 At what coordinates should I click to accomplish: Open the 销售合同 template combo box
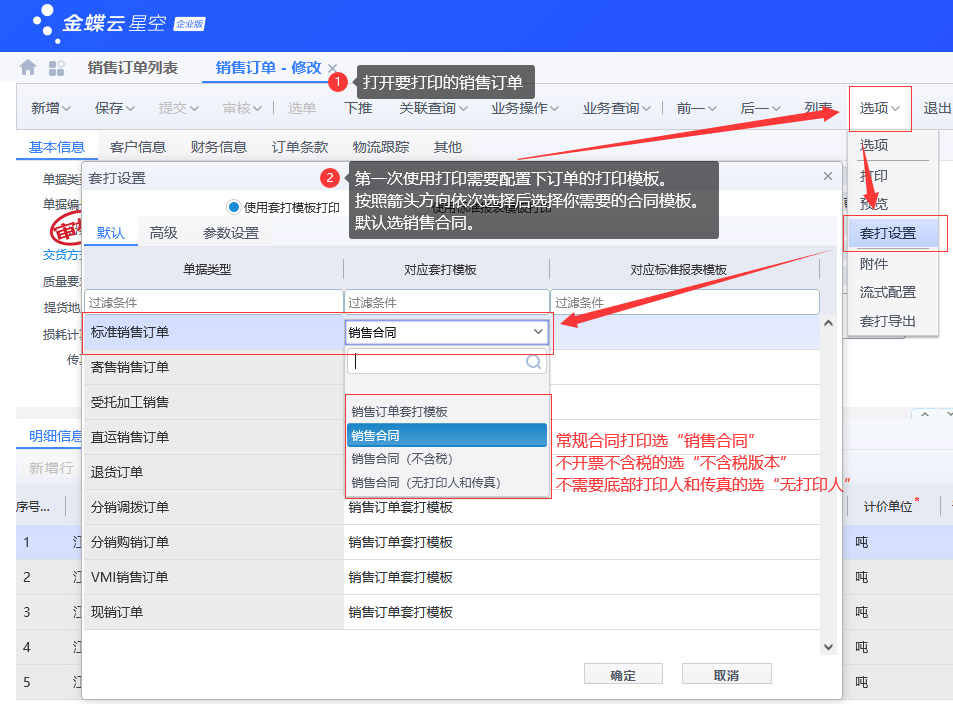click(447, 333)
